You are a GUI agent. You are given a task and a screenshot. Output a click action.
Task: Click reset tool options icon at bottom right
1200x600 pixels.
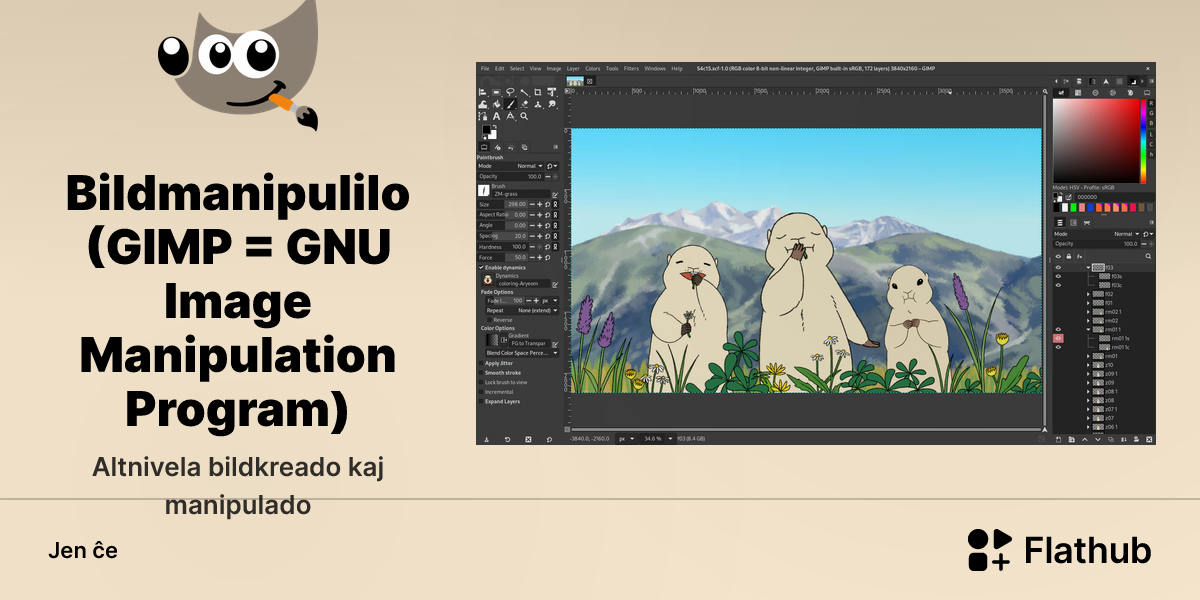[549, 439]
